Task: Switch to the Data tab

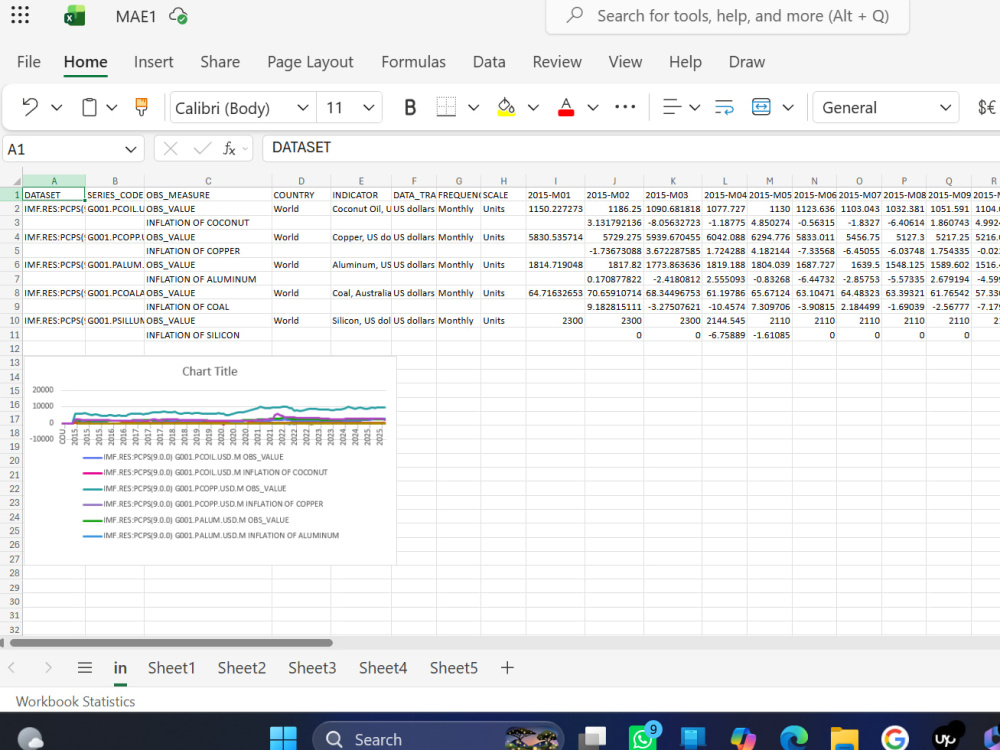Action: click(x=489, y=62)
